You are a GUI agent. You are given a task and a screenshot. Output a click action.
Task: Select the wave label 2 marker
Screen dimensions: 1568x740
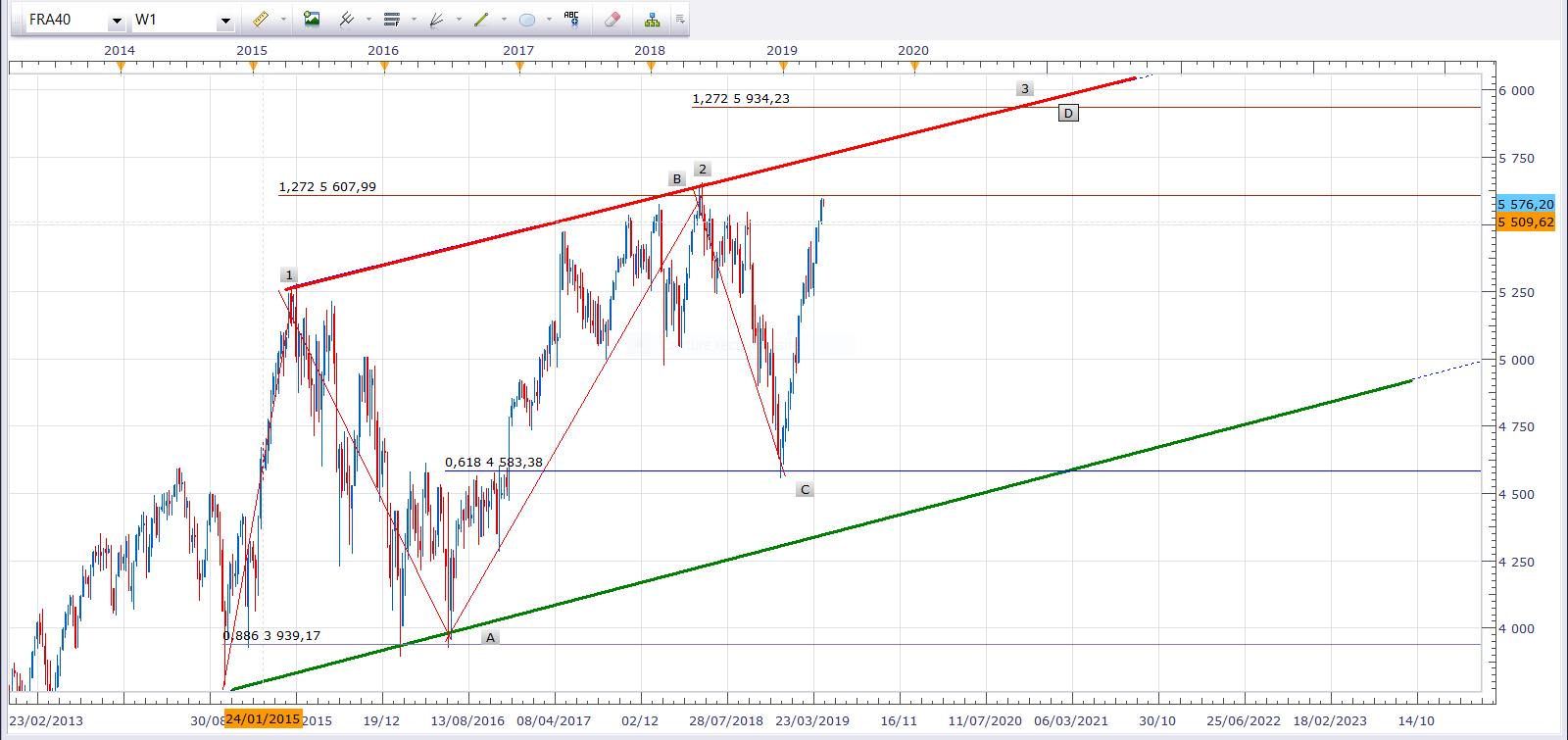[x=703, y=170]
